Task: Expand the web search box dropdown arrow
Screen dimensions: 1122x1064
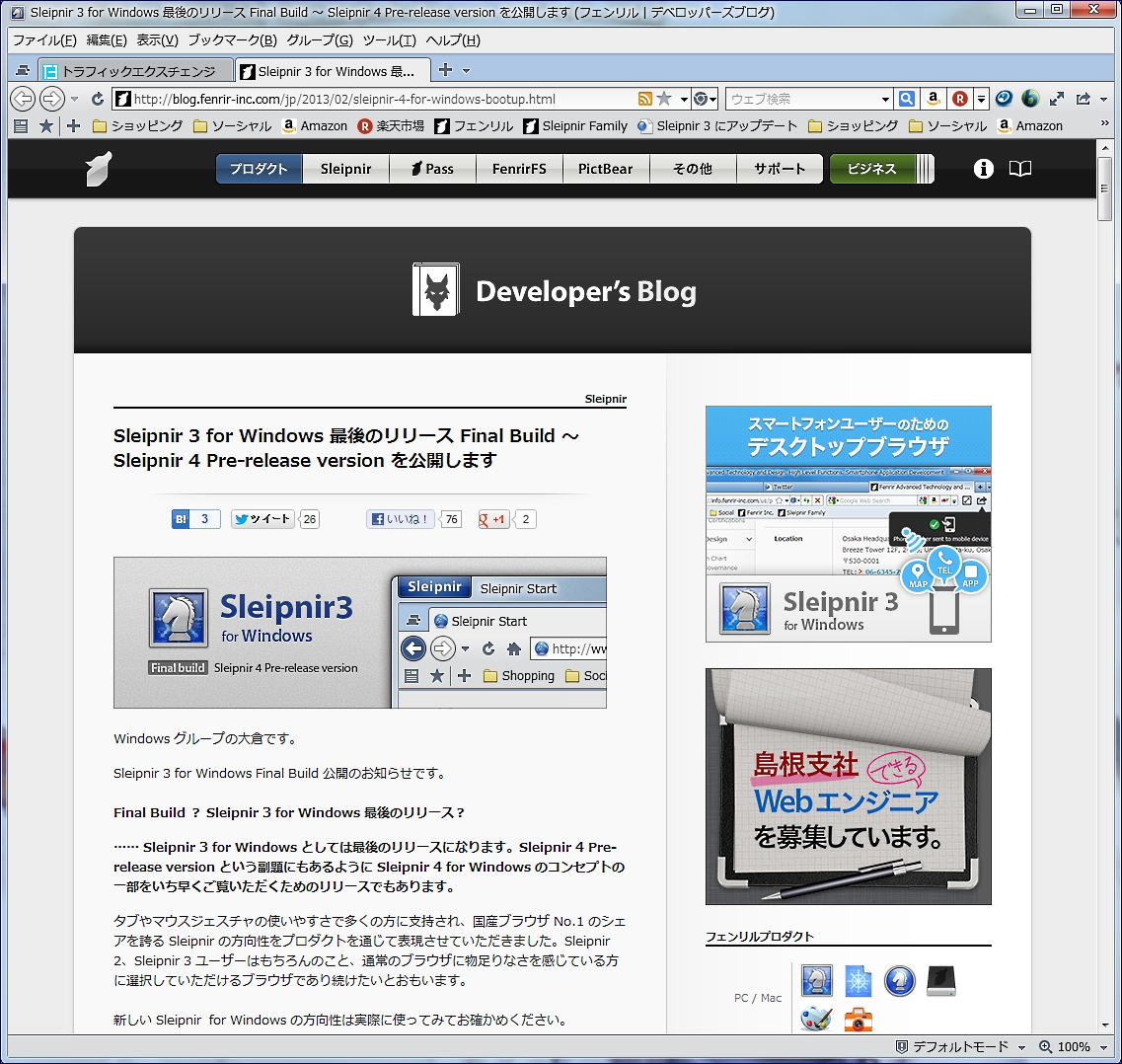Action: click(885, 99)
